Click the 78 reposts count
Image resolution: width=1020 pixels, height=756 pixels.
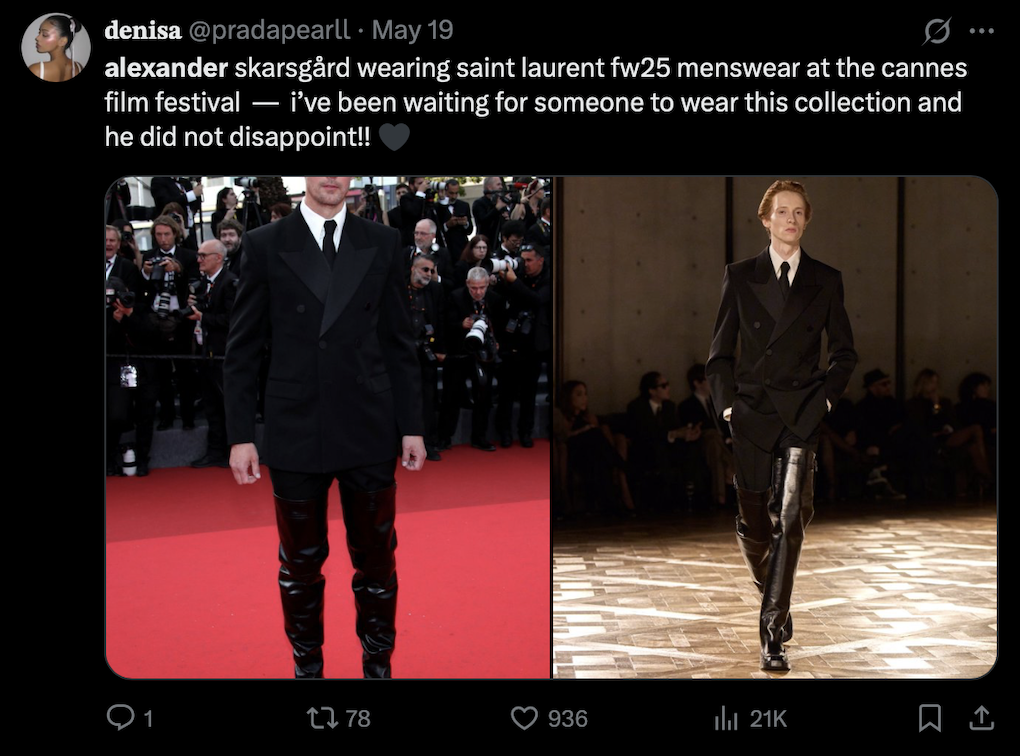pyautogui.click(x=358, y=719)
